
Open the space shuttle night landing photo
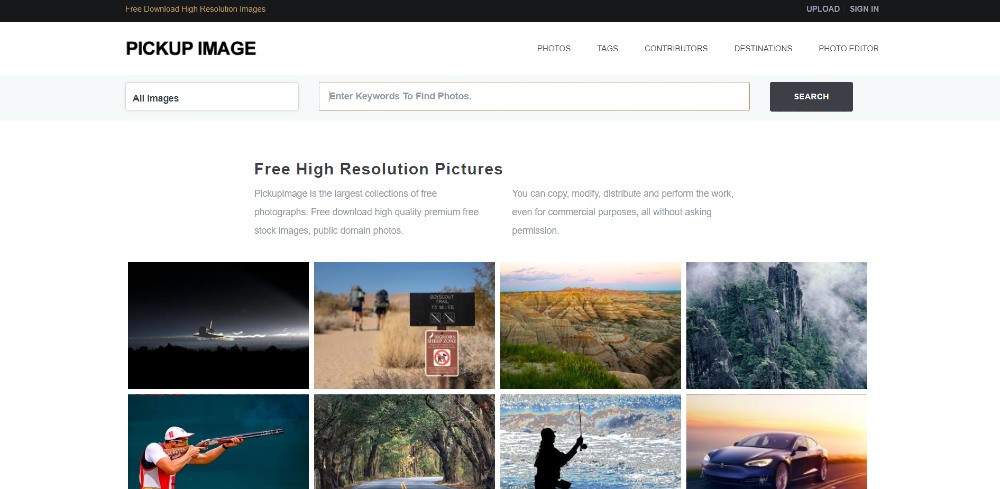(218, 325)
